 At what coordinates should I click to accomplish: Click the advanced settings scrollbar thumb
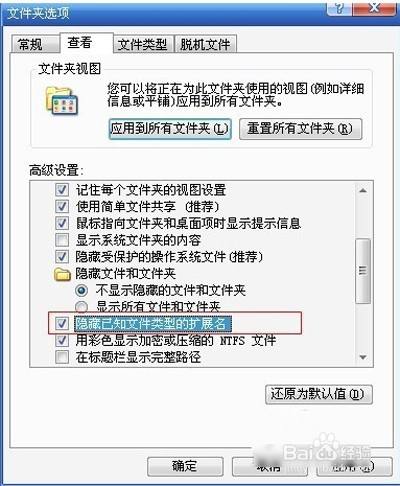[x=363, y=271]
